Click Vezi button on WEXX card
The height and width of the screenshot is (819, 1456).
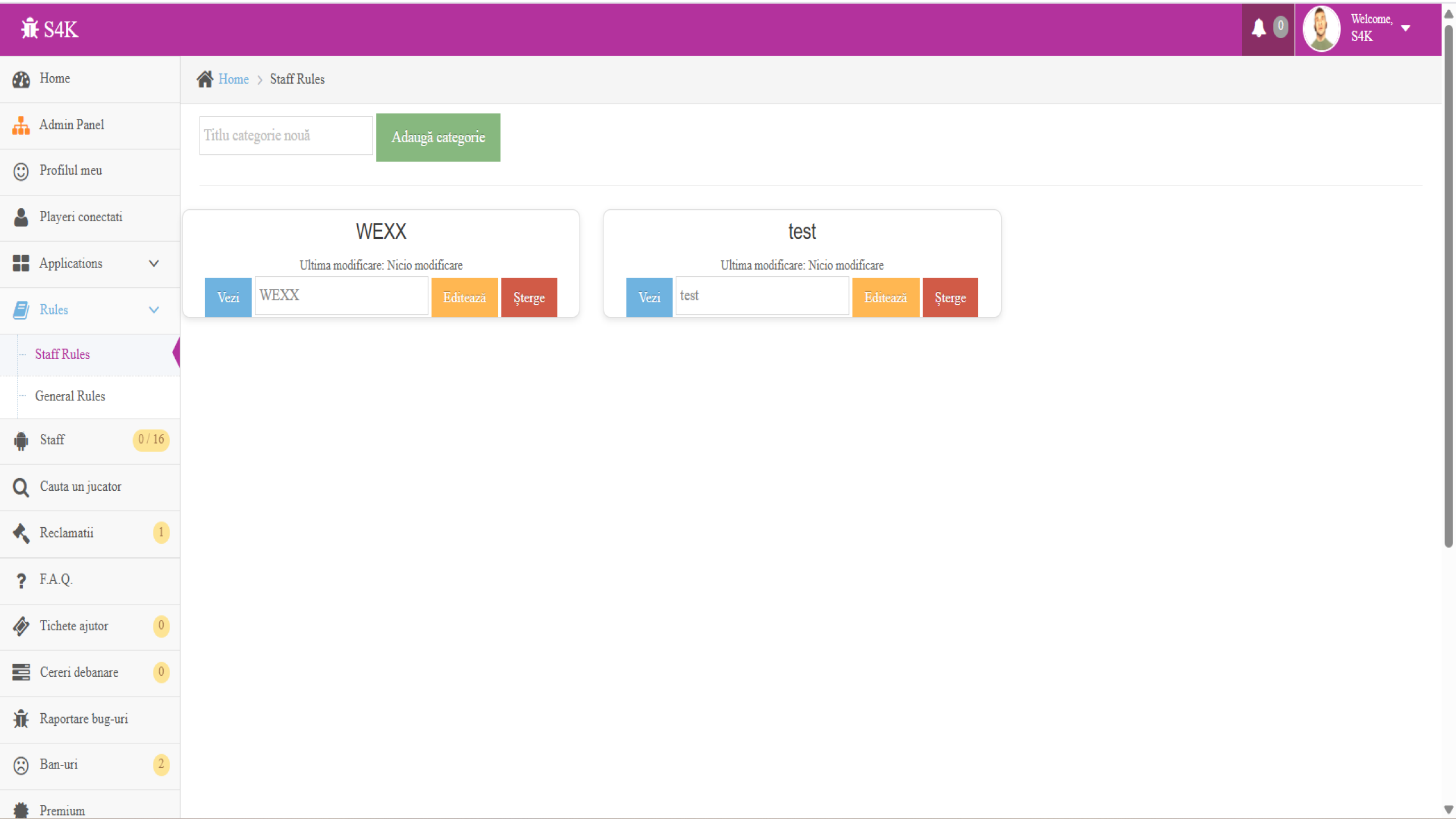point(228,297)
